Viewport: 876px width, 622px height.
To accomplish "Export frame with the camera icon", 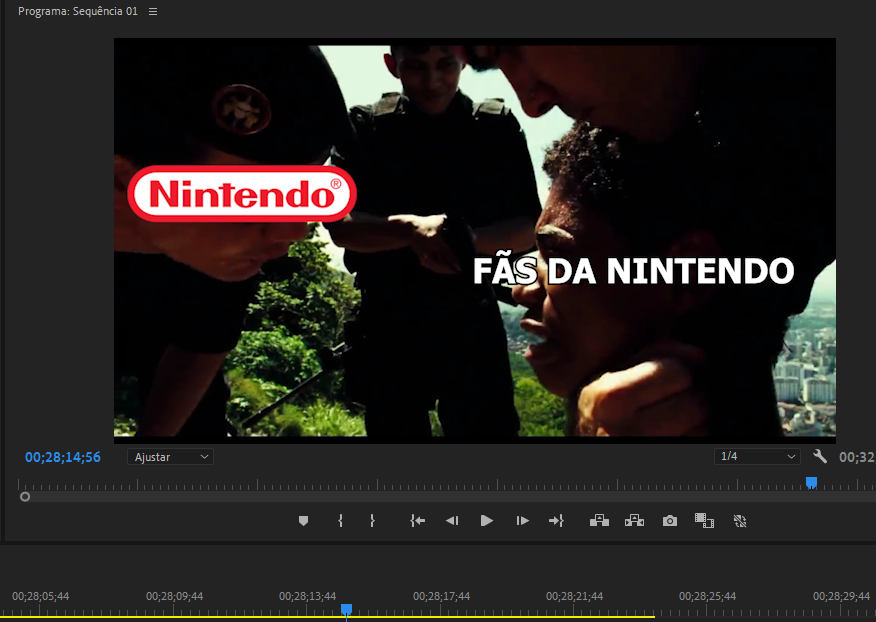I will point(670,521).
